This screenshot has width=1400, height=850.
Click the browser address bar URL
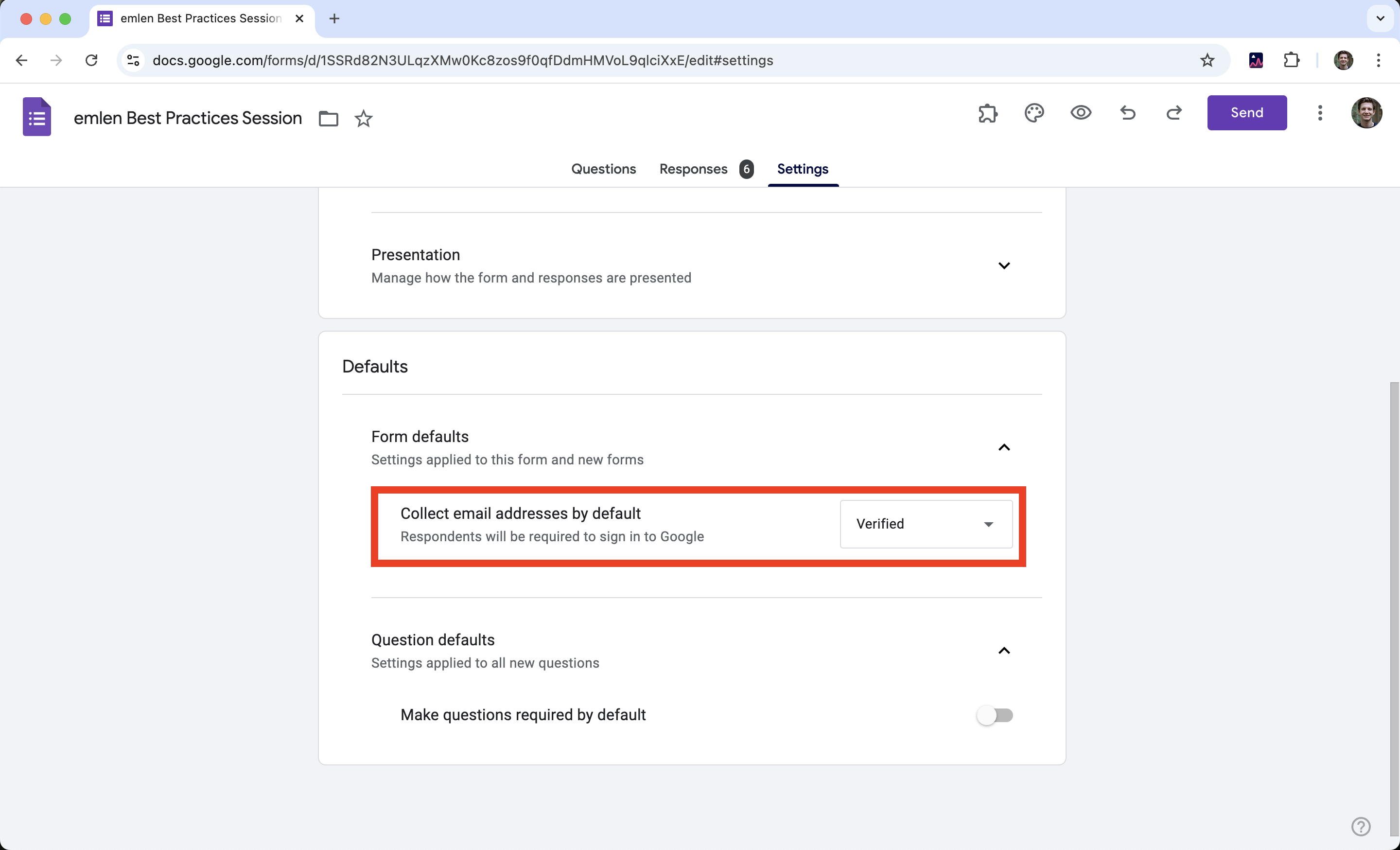(x=462, y=60)
